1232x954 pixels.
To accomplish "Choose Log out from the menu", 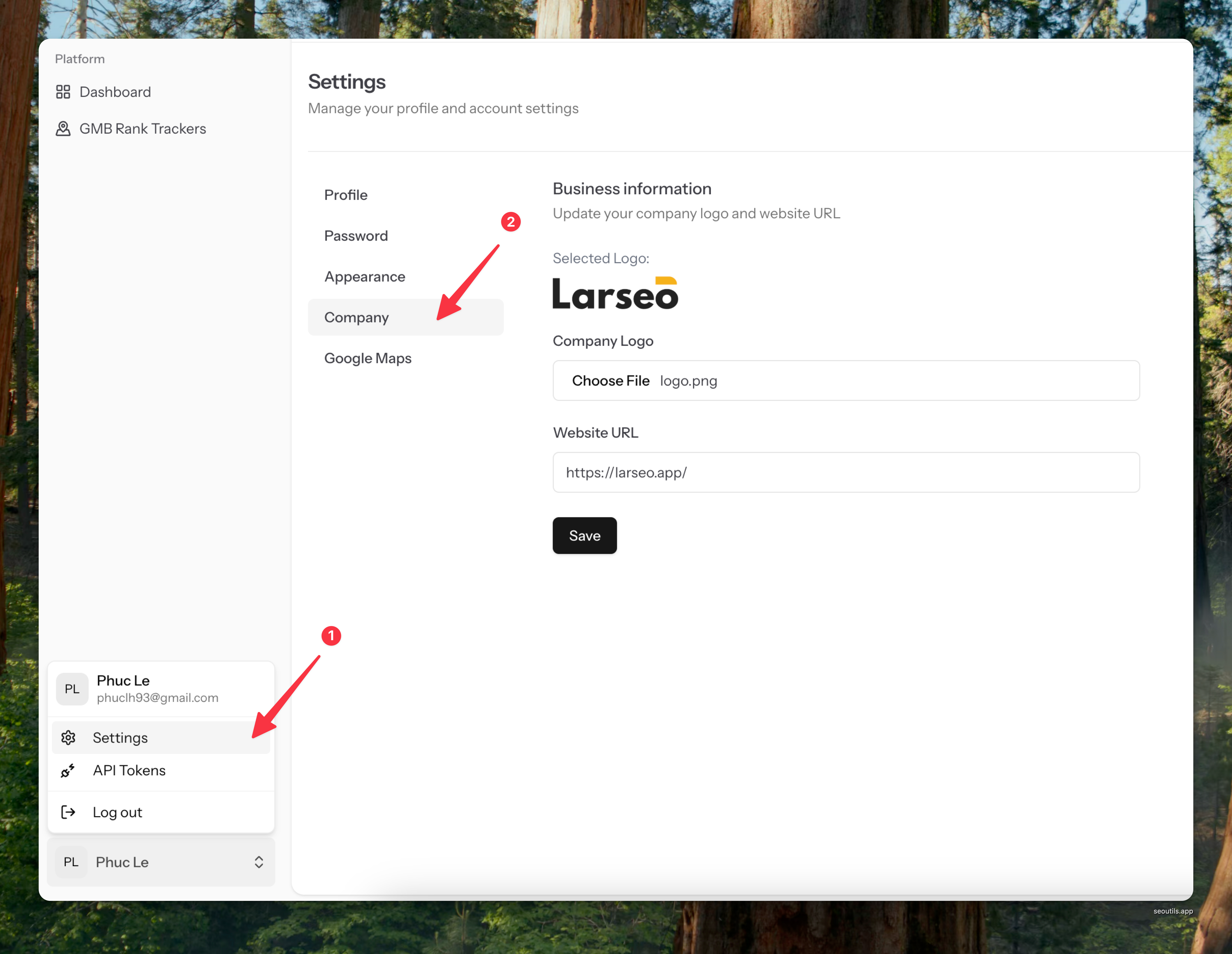I will tap(117, 812).
